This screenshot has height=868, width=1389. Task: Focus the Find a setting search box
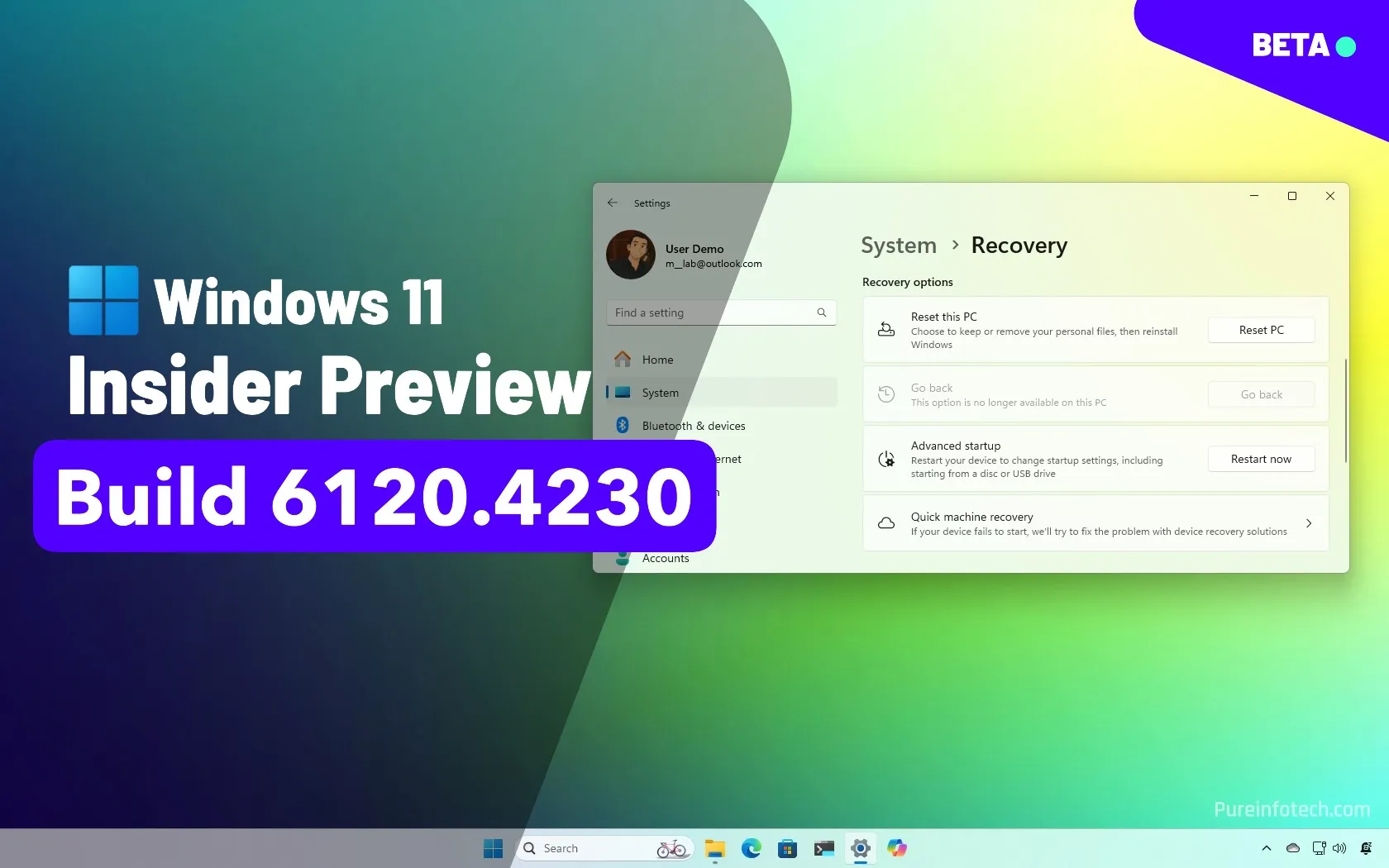[x=721, y=312]
